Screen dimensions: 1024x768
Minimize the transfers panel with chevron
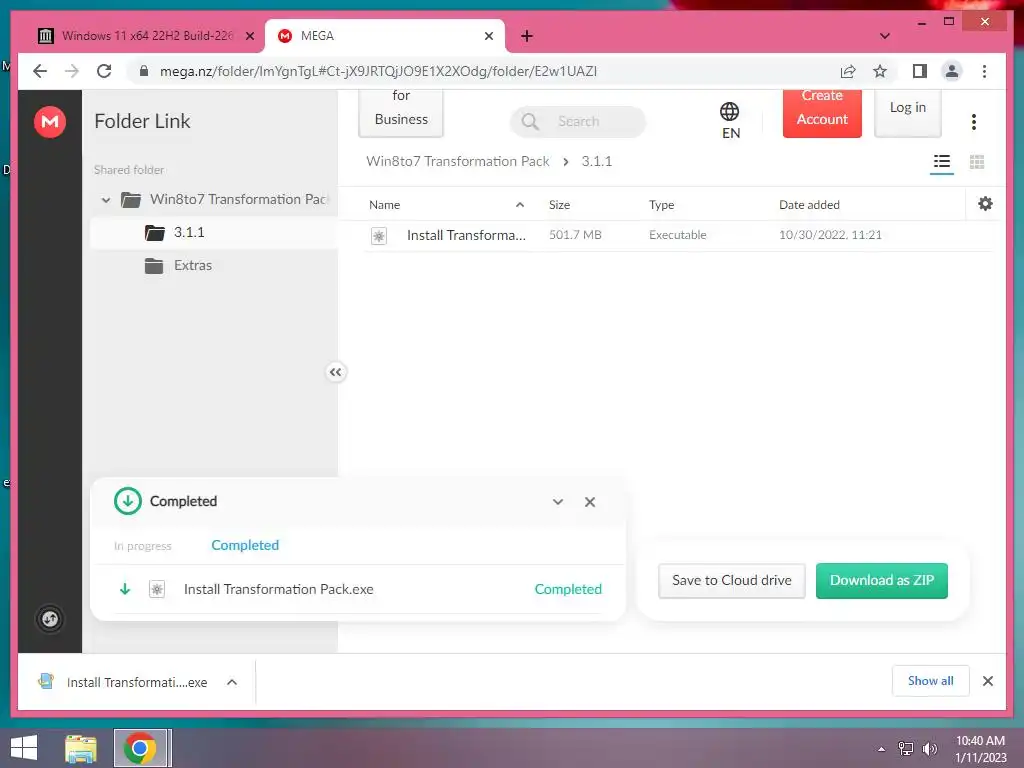pyautogui.click(x=558, y=502)
